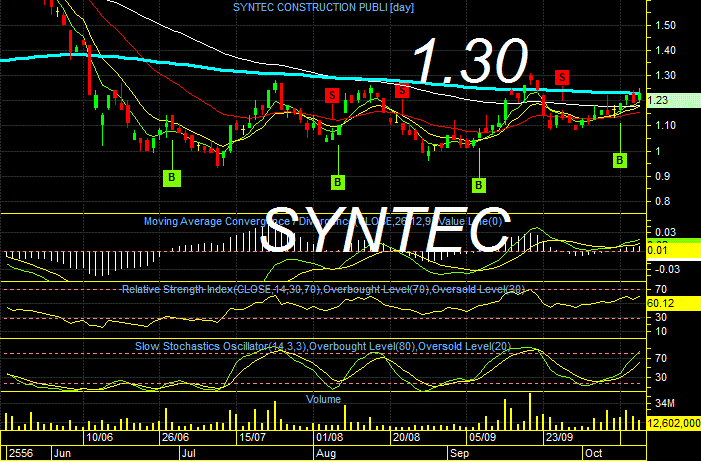This screenshot has height=461, width=701.
Task: Click the 26/06 date label
Action: (175, 437)
